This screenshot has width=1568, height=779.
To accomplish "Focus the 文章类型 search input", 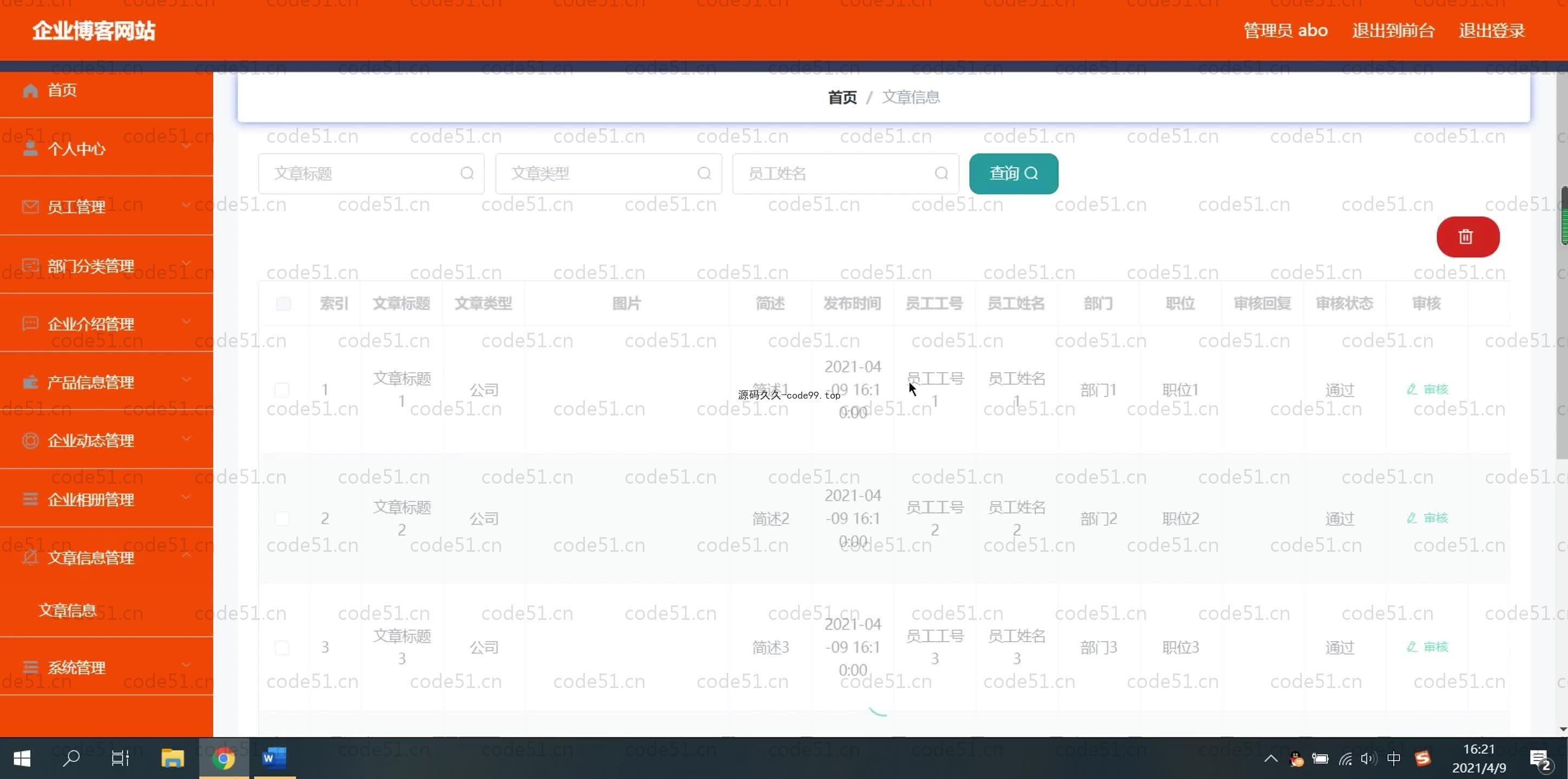I will [x=608, y=174].
